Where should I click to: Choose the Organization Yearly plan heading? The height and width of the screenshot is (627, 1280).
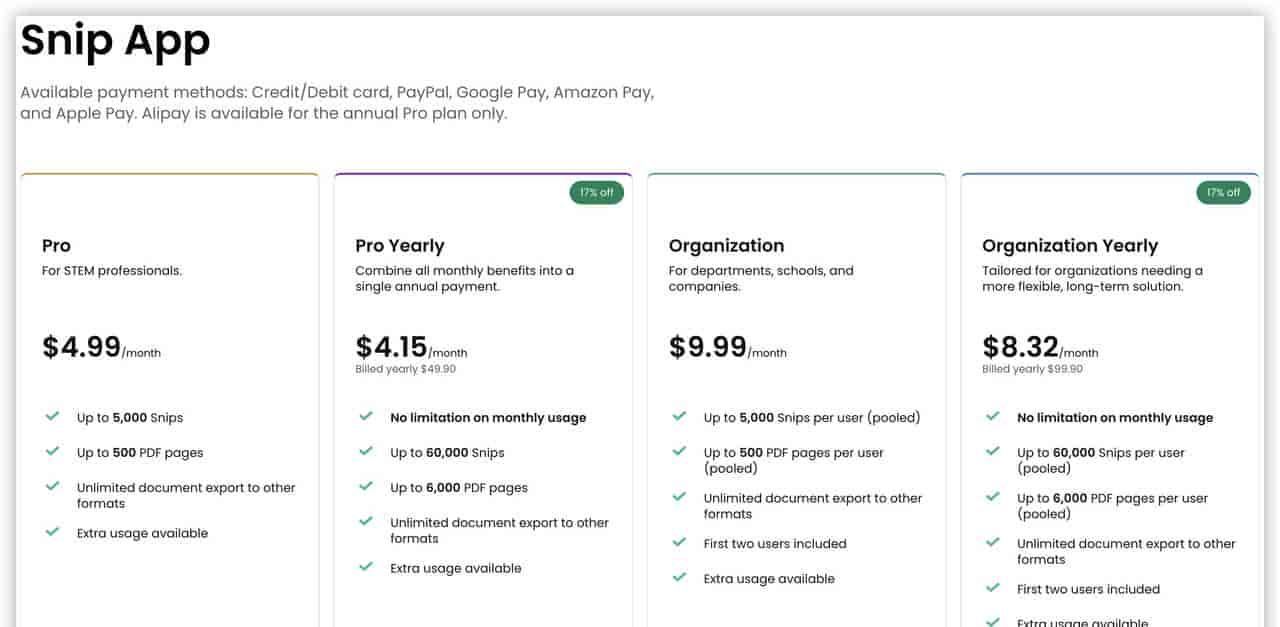[x=1069, y=246]
